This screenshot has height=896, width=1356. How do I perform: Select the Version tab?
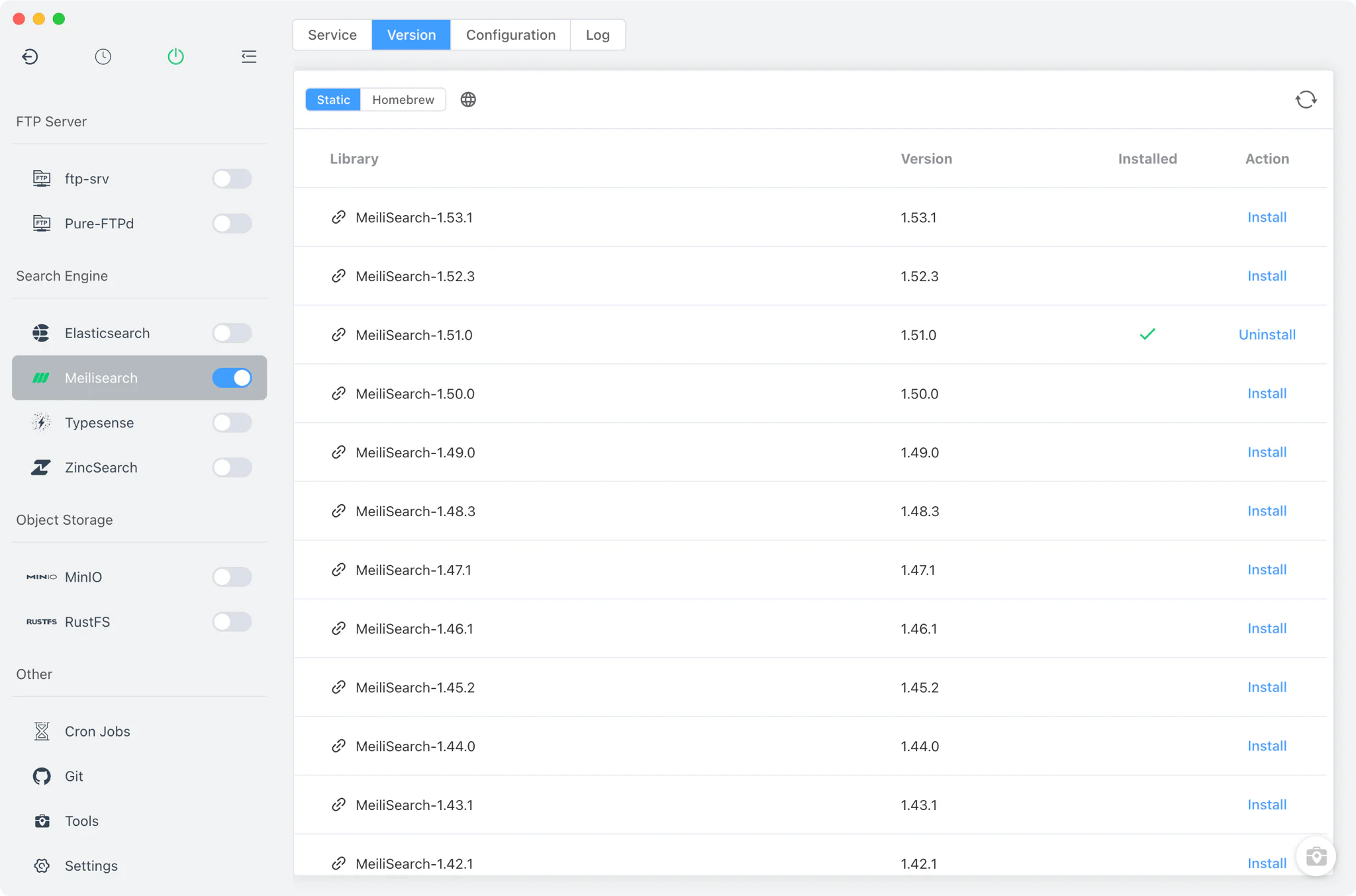pyautogui.click(x=411, y=34)
